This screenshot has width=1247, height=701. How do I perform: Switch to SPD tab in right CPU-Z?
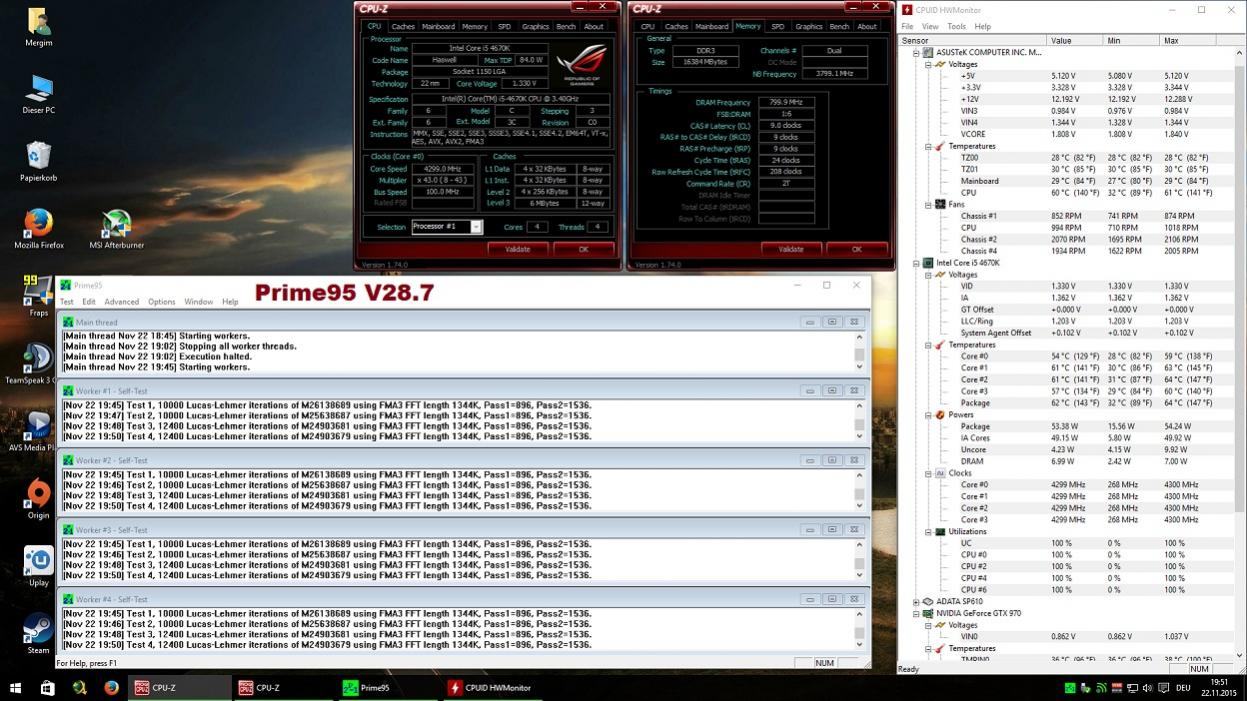point(778,27)
